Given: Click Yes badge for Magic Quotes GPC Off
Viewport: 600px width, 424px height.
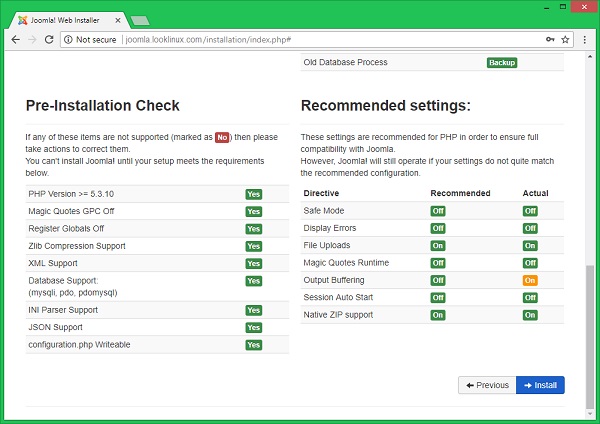Looking at the screenshot, I should [254, 212].
